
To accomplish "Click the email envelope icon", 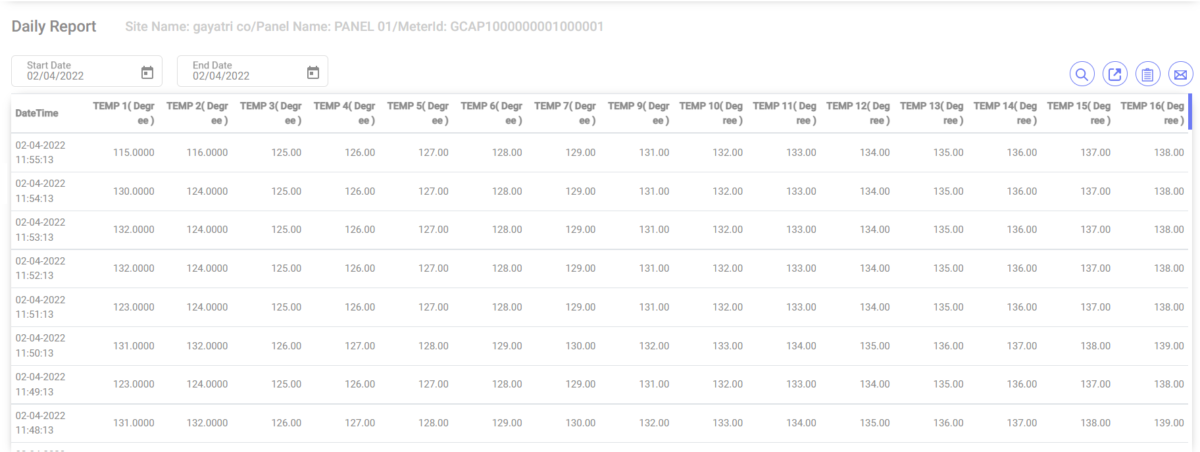I will coord(1181,74).
